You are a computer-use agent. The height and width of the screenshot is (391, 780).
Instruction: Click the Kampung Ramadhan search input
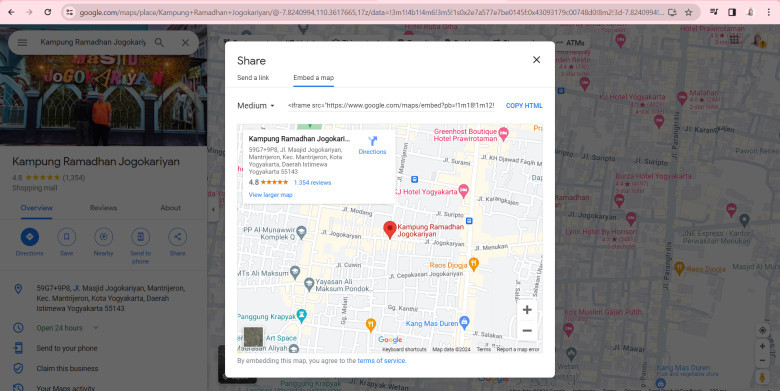click(93, 43)
